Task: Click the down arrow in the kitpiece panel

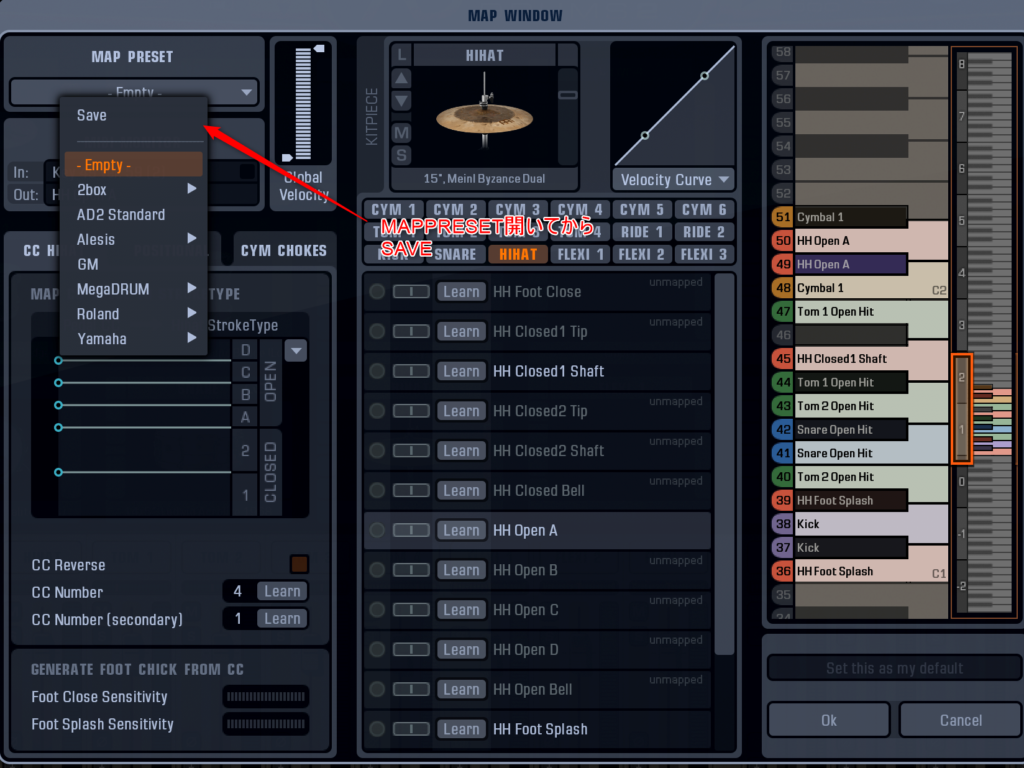Action: [x=401, y=102]
